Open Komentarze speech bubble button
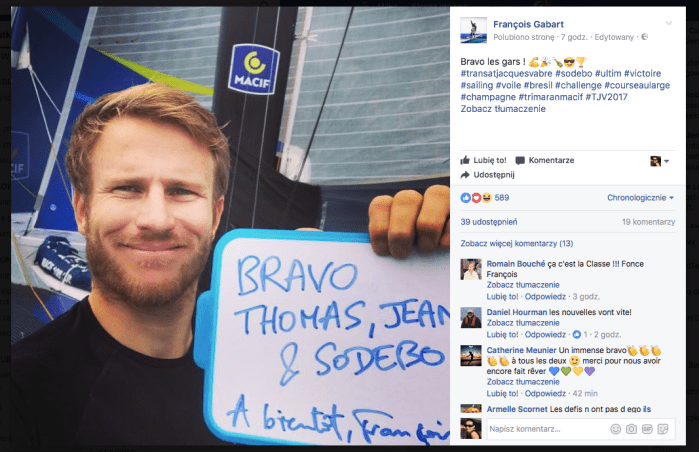The image size is (699, 452). 545,160
